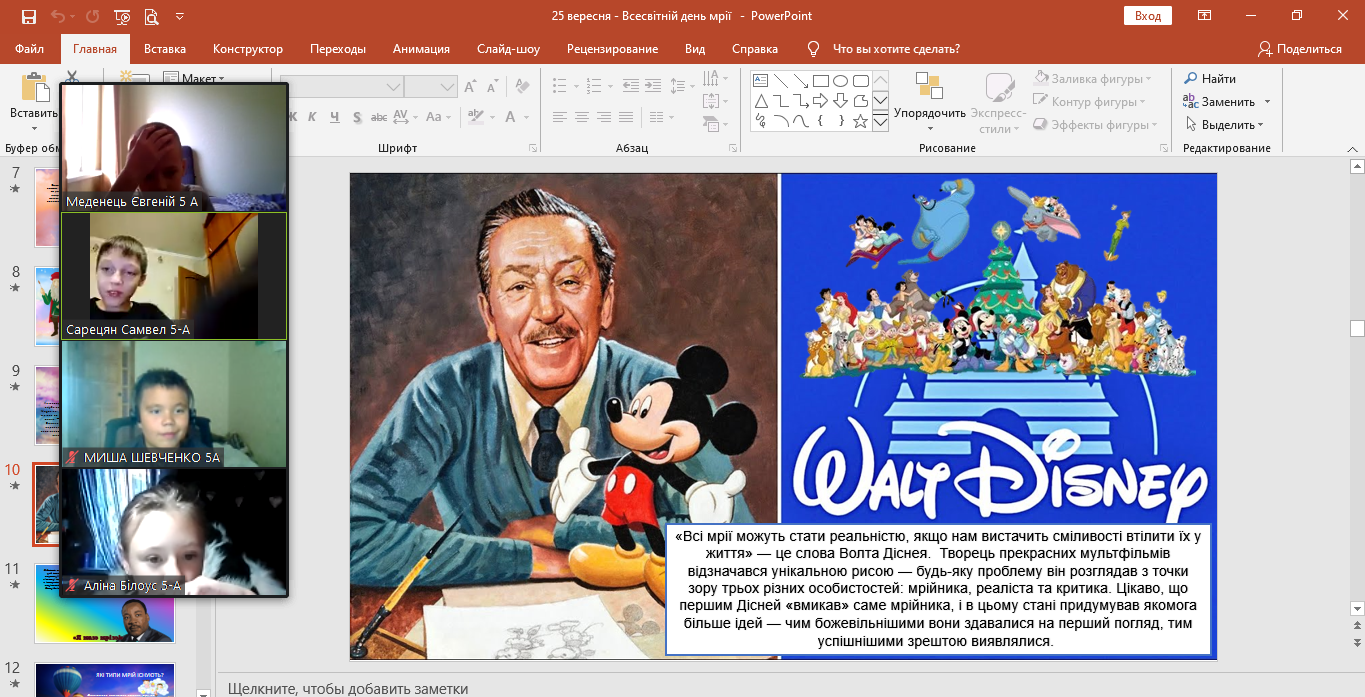1365x697 pixels.
Task: Redo the last action
Action: click(x=91, y=16)
